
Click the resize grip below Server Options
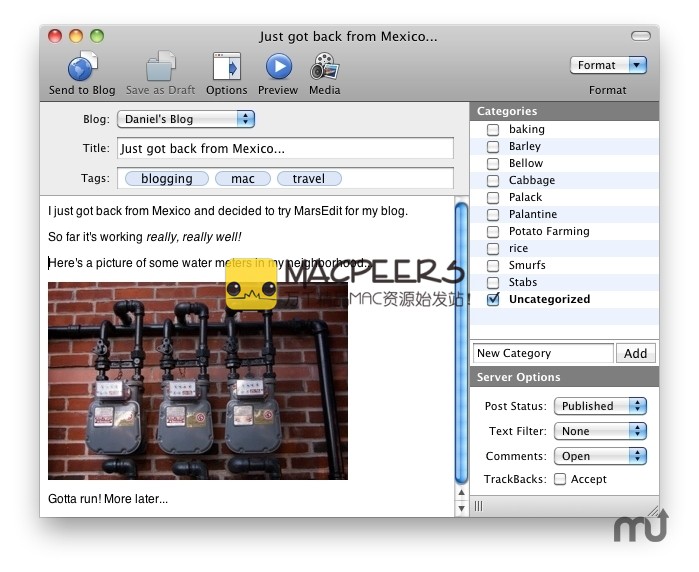click(478, 506)
